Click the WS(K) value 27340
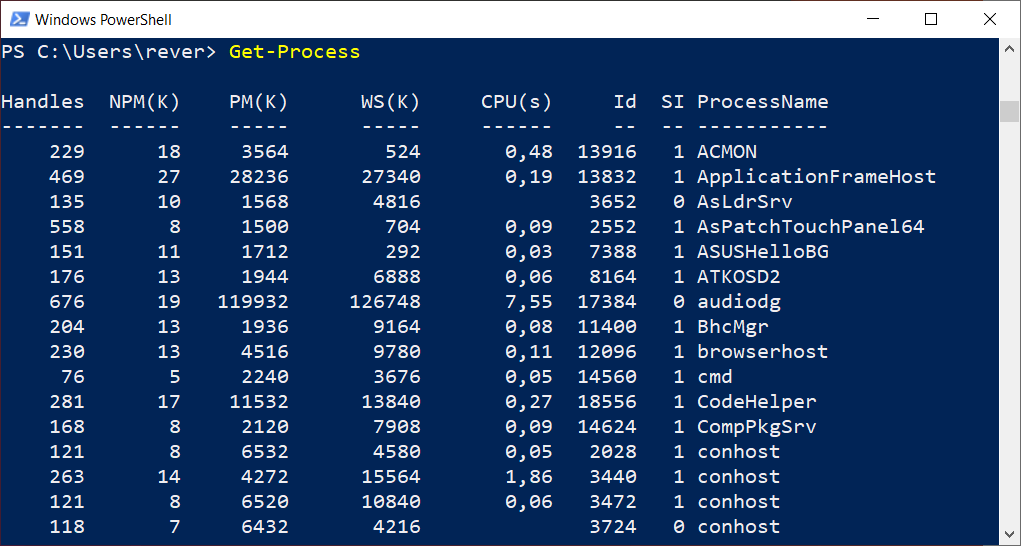This screenshot has width=1021, height=546. pyautogui.click(x=391, y=177)
